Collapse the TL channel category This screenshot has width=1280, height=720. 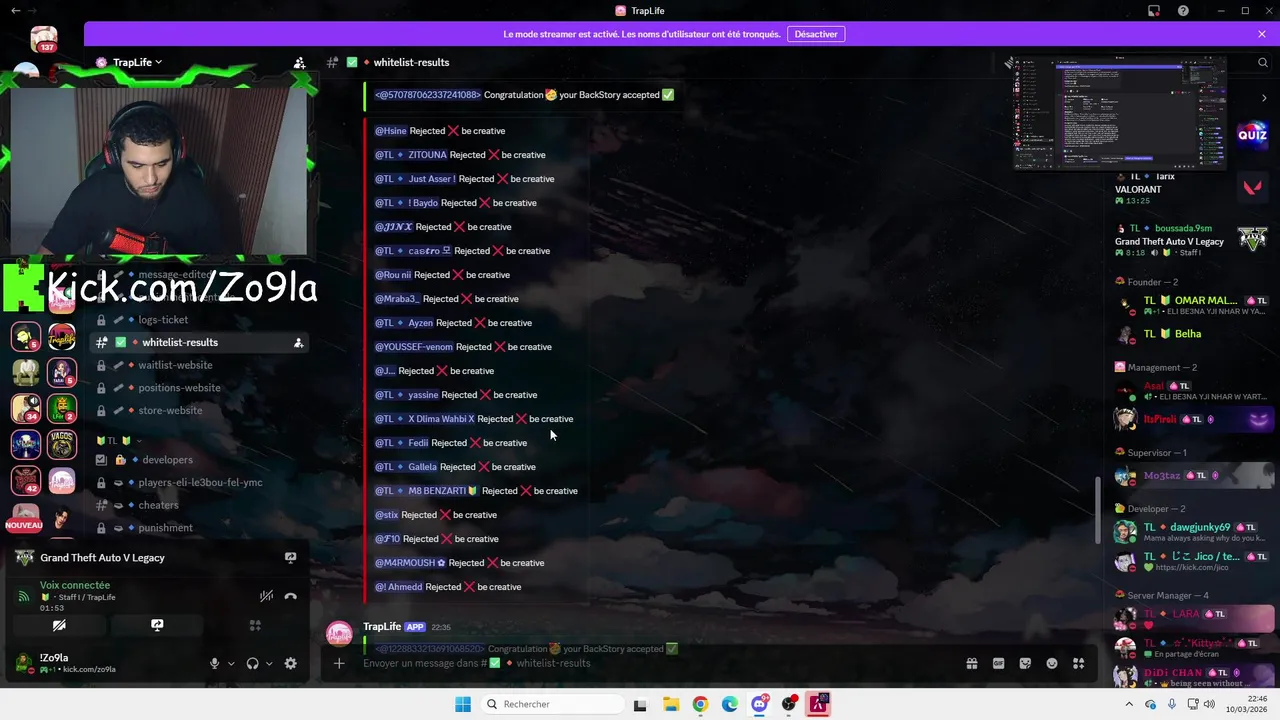[118, 440]
